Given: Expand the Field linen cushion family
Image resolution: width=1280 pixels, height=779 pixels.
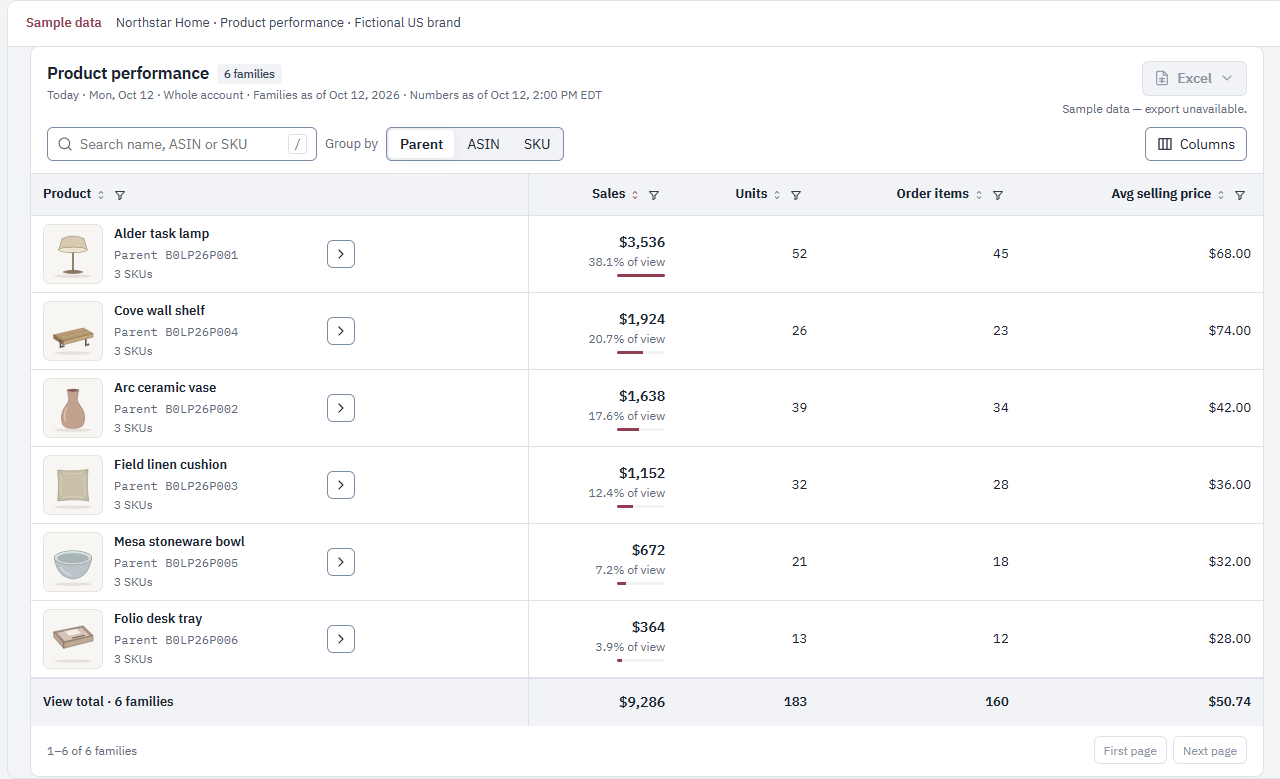Looking at the screenshot, I should [x=341, y=485].
